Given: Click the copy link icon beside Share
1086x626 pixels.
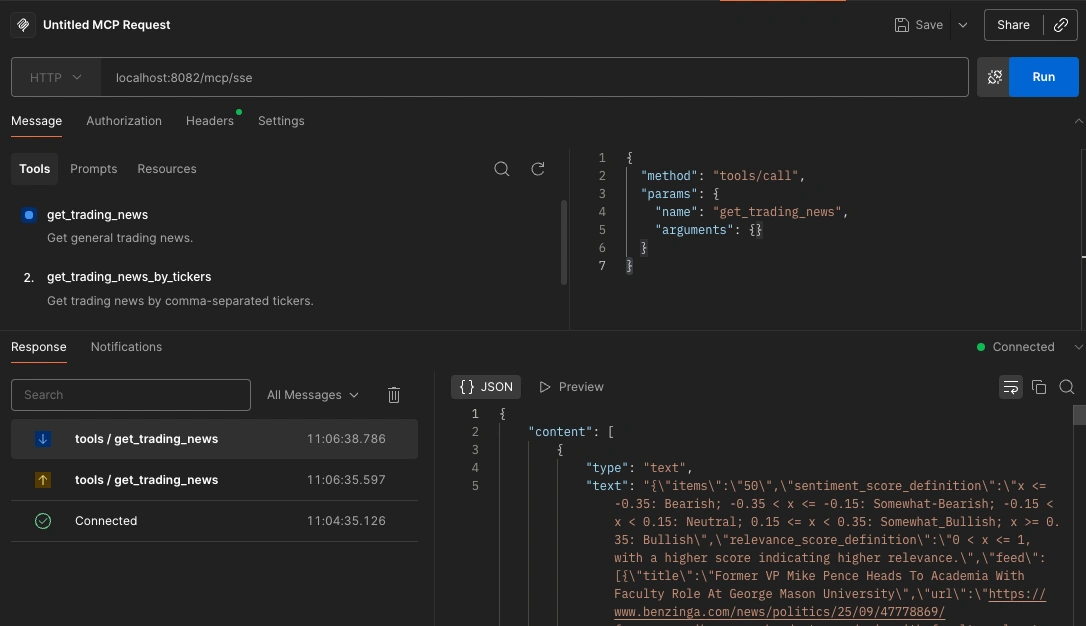Looking at the screenshot, I should (1061, 25).
